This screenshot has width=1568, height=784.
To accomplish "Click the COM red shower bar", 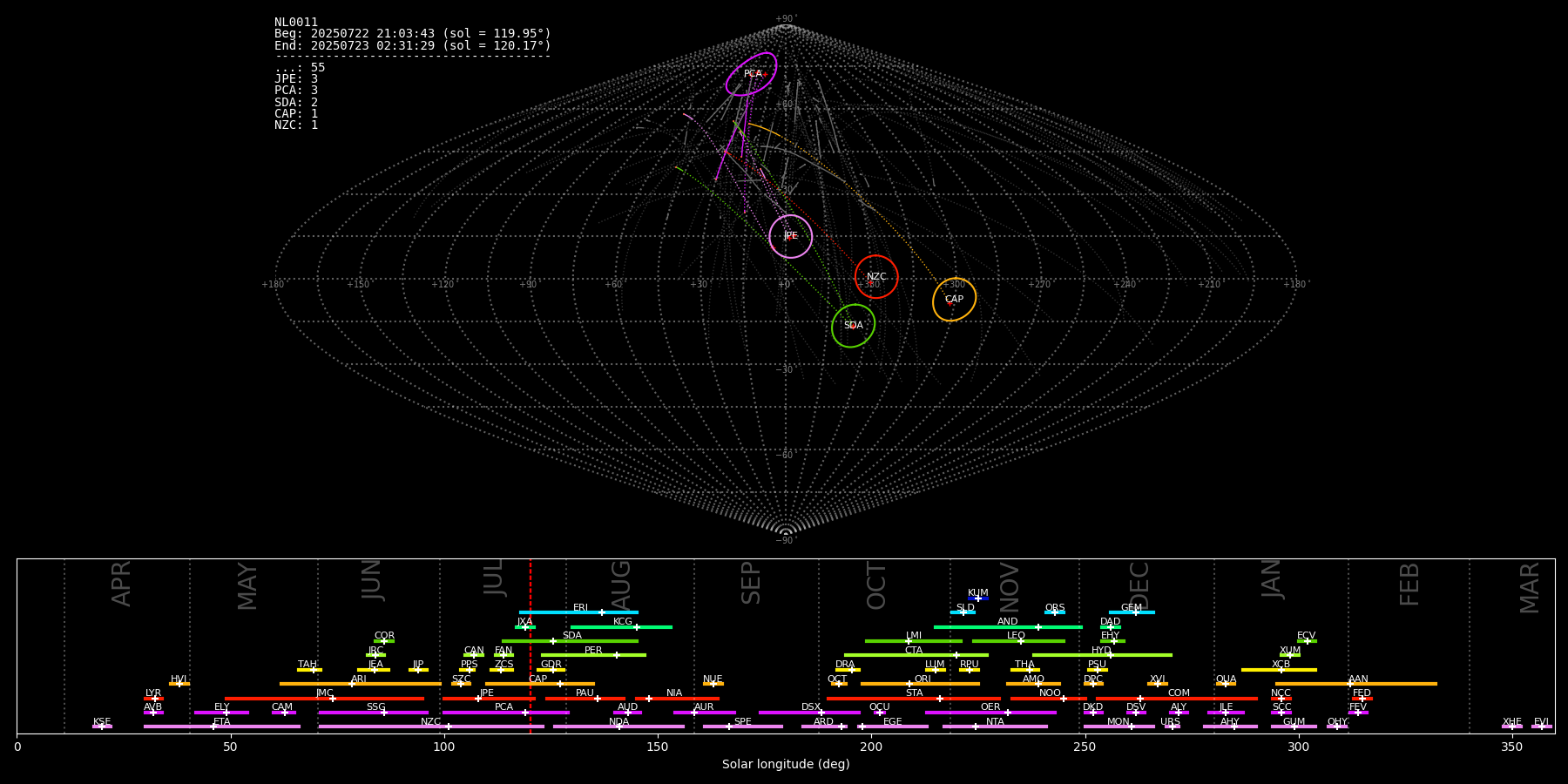I will coord(1178,698).
